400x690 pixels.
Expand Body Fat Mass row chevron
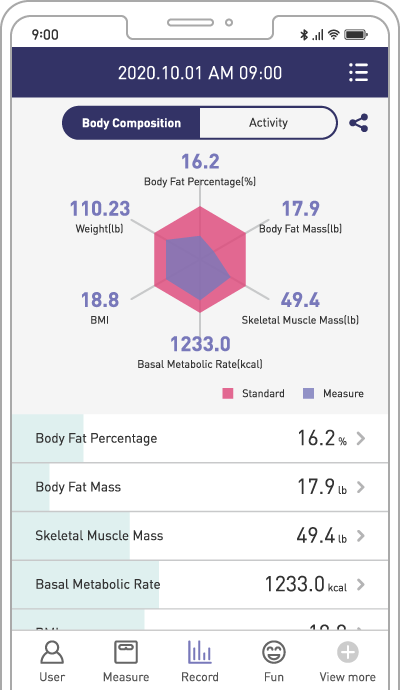click(361, 487)
